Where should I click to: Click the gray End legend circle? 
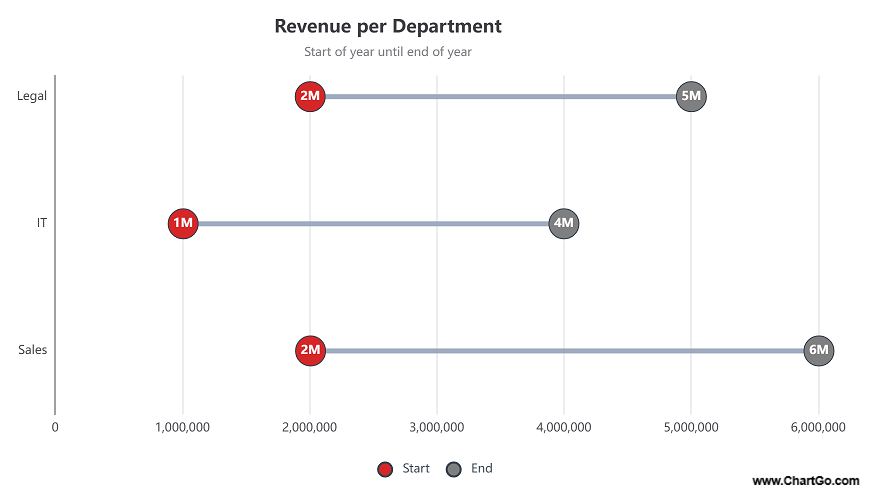click(x=454, y=470)
